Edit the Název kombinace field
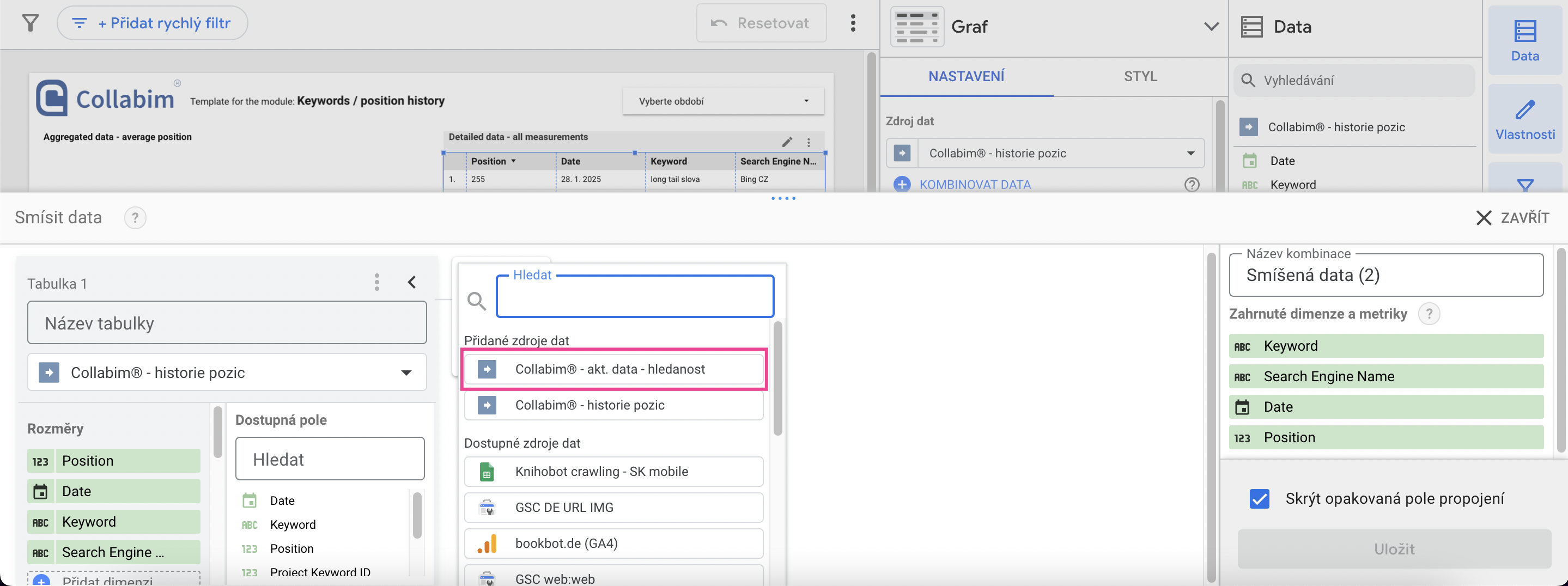Screen dimensions: 1568x586 pyautogui.click(x=1386, y=275)
